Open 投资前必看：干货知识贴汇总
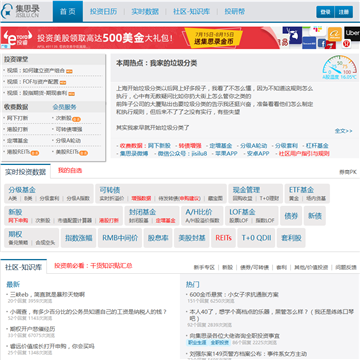Image resolution: width=360 pixels, height=360 pixels. pos(94,266)
